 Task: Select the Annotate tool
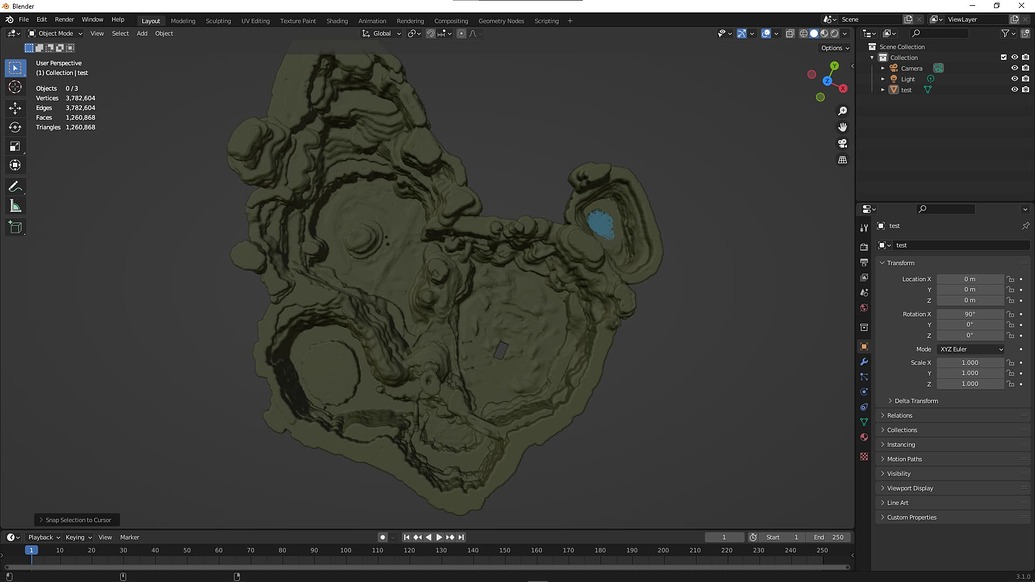pyautogui.click(x=15, y=186)
